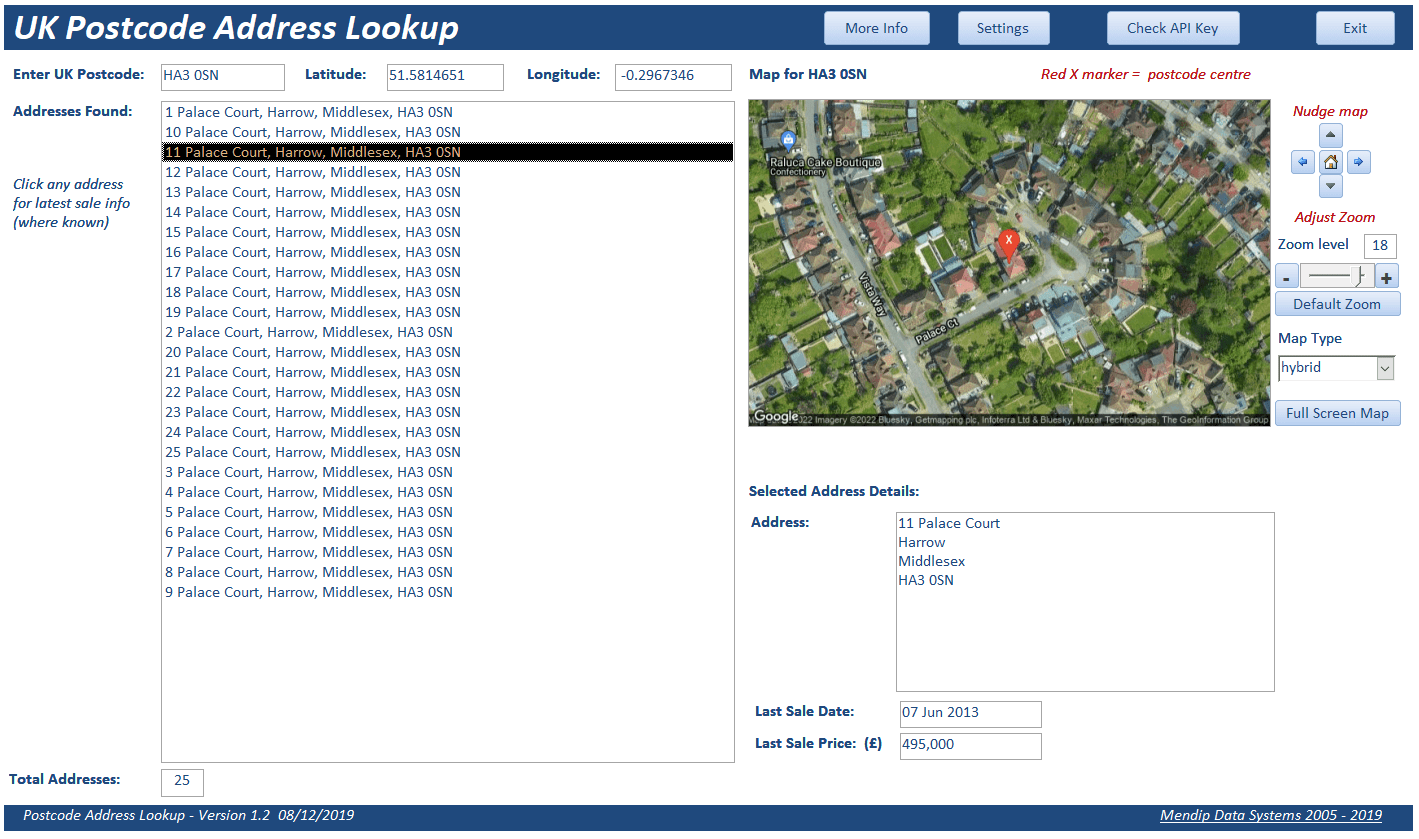Adjust the zoom slider
The height and width of the screenshot is (839, 1419).
tap(1337, 276)
